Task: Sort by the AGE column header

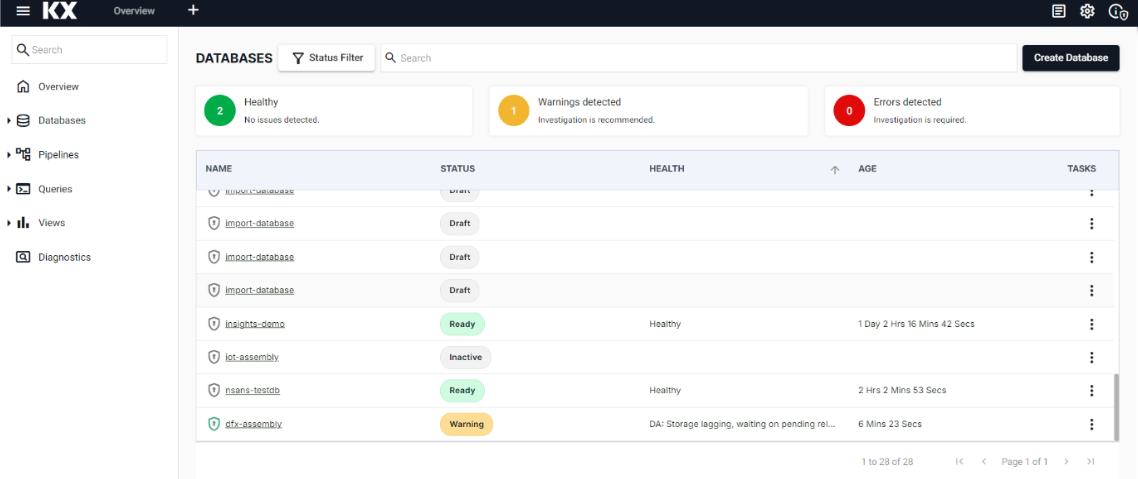Action: (x=867, y=168)
